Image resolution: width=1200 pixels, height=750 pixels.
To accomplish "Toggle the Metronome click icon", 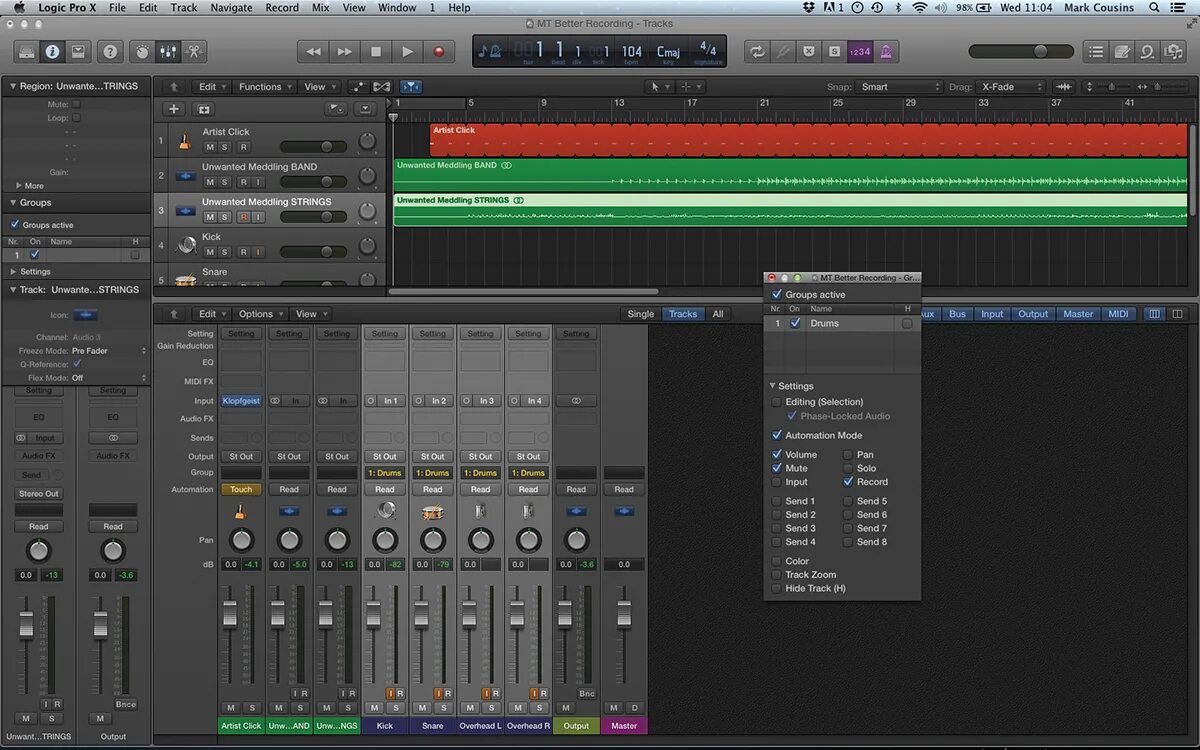I will pyautogui.click(x=885, y=51).
